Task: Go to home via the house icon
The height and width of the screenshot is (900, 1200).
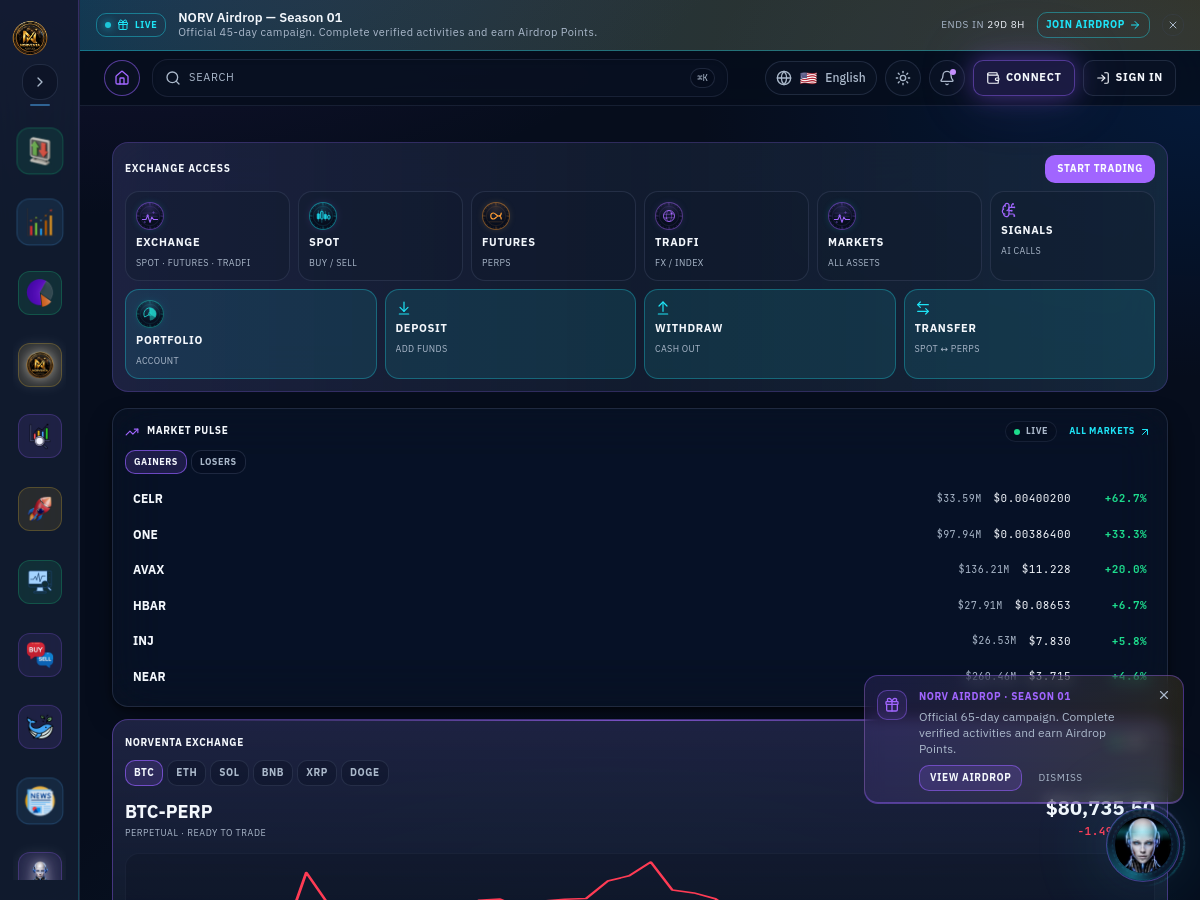Action: (x=122, y=78)
